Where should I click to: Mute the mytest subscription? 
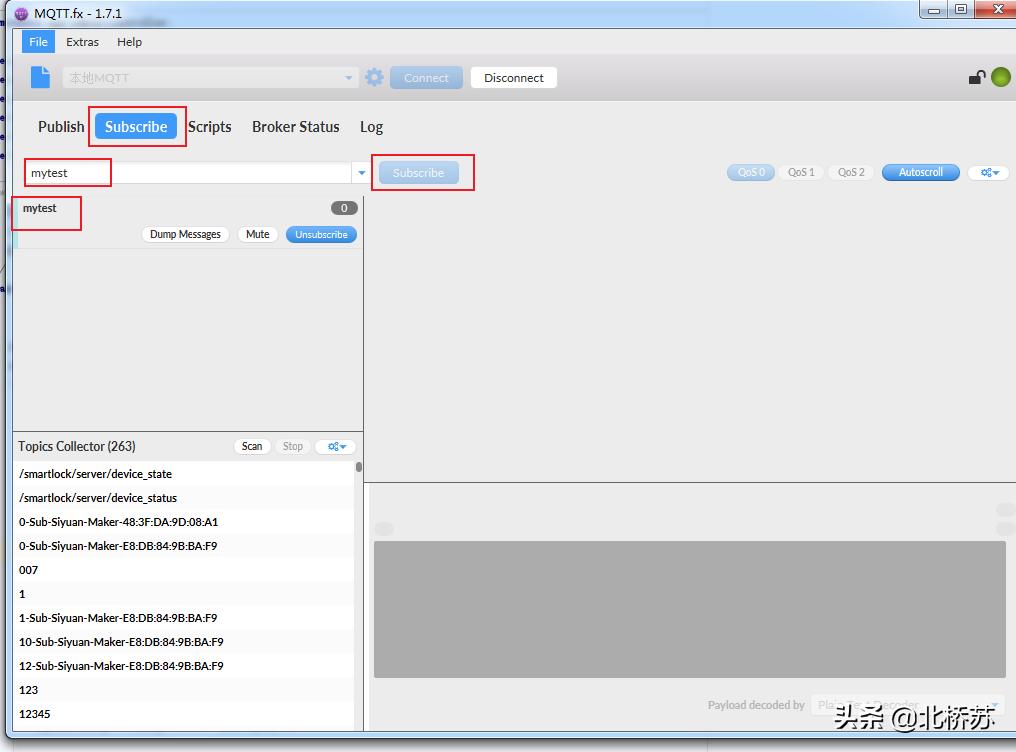point(257,234)
